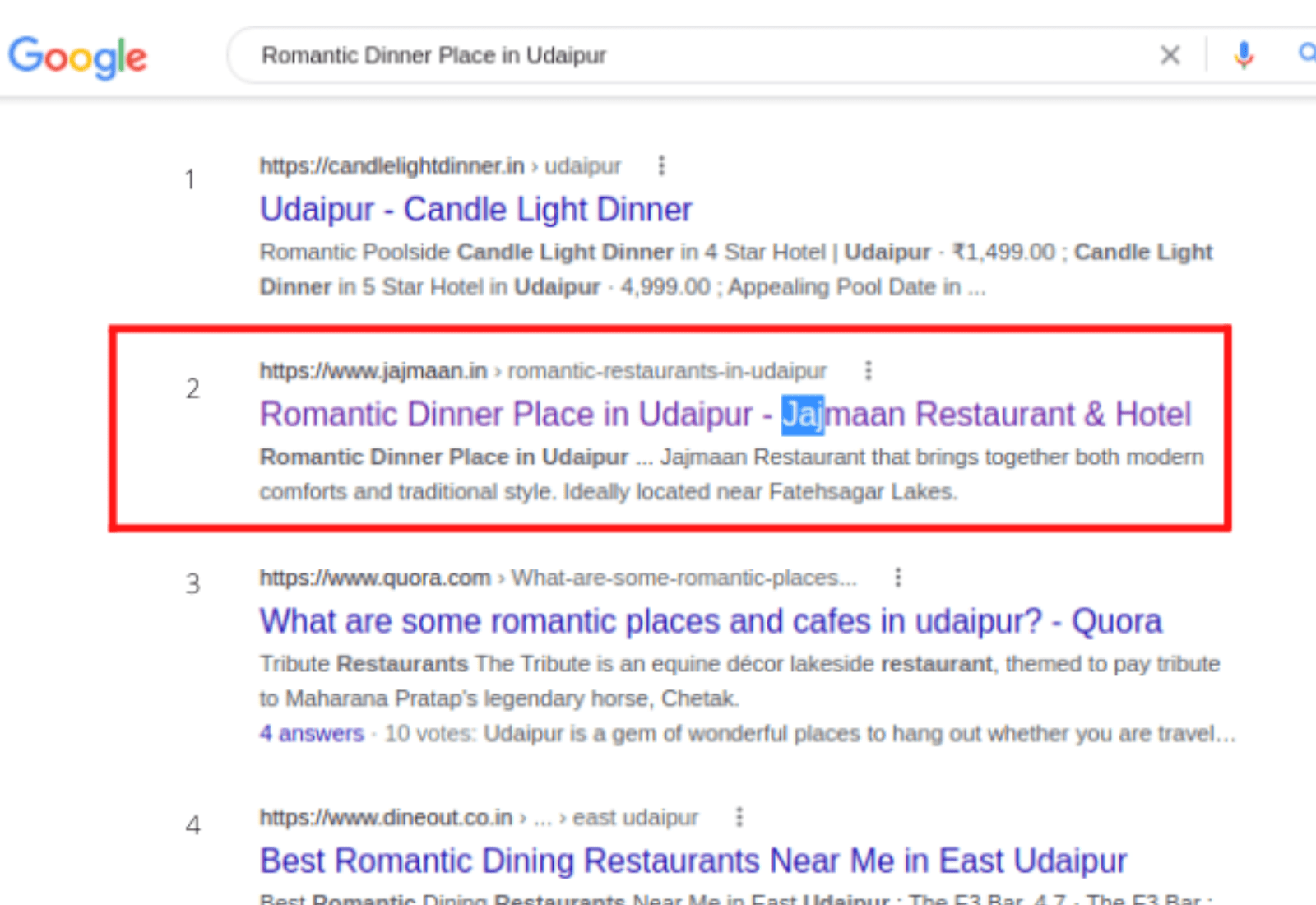Click the www.dineout.co.in URL breadcrumb
1316x905 pixels.
[x=386, y=817]
